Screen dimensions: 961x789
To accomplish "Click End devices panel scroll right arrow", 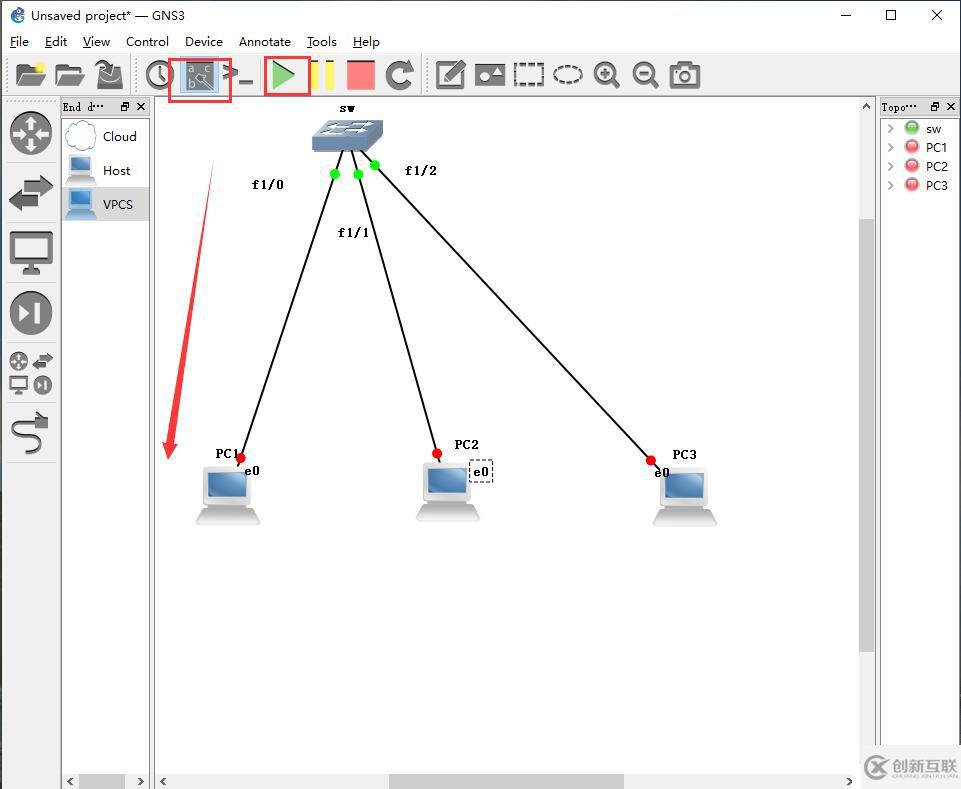I will click(x=141, y=781).
